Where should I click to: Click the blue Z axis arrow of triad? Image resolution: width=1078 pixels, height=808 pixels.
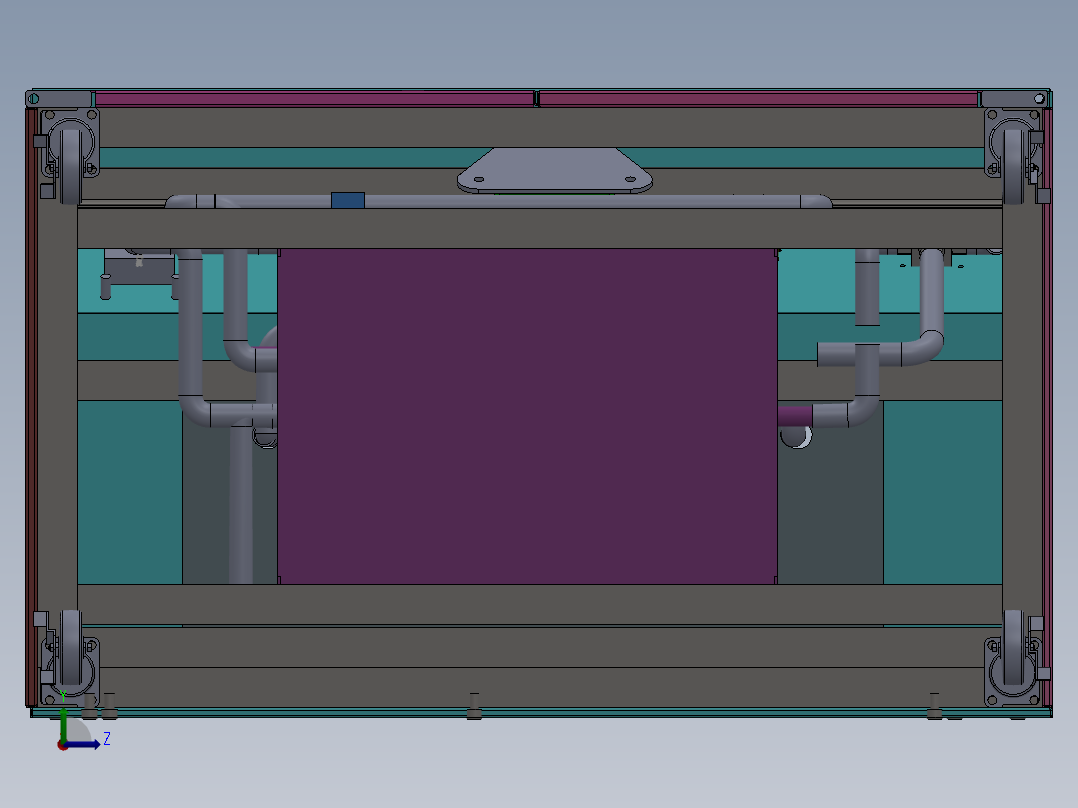click(x=84, y=744)
